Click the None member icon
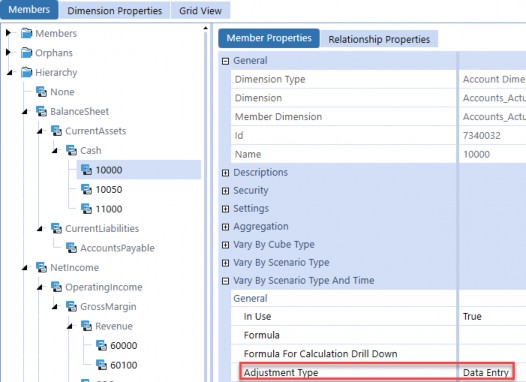Viewport: 526px width, 382px height. coord(41,92)
